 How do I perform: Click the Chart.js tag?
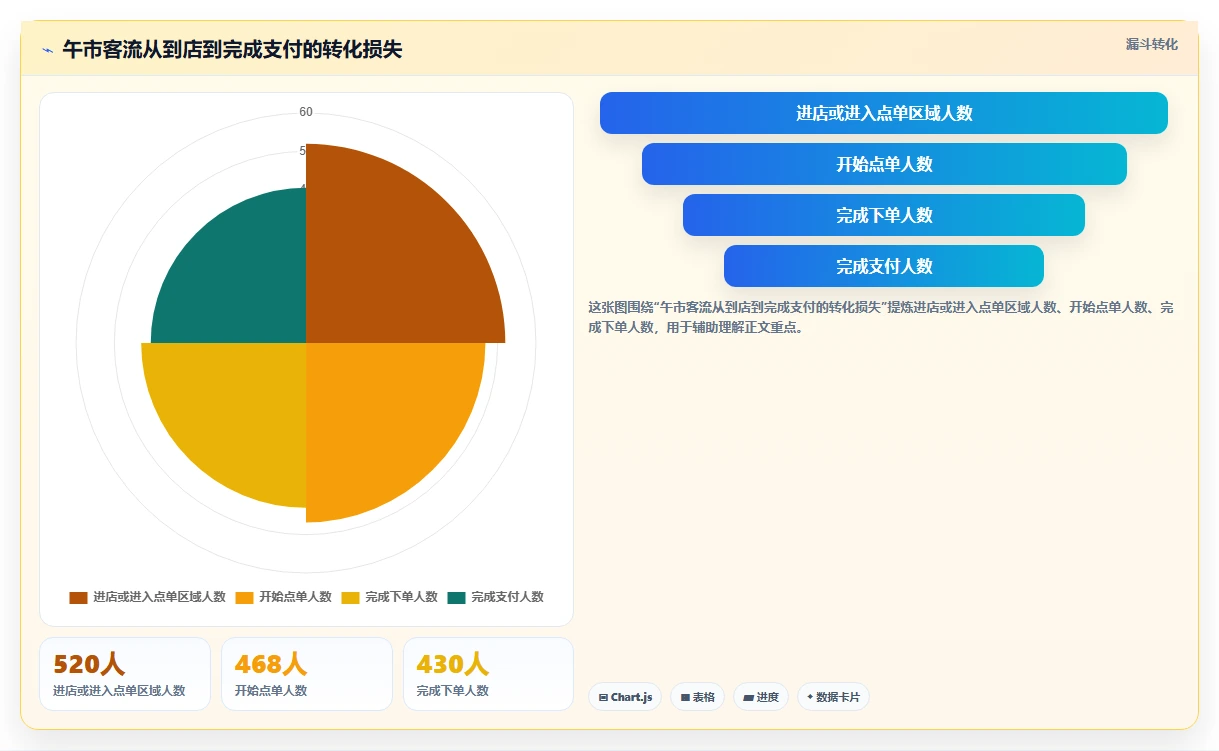625,697
